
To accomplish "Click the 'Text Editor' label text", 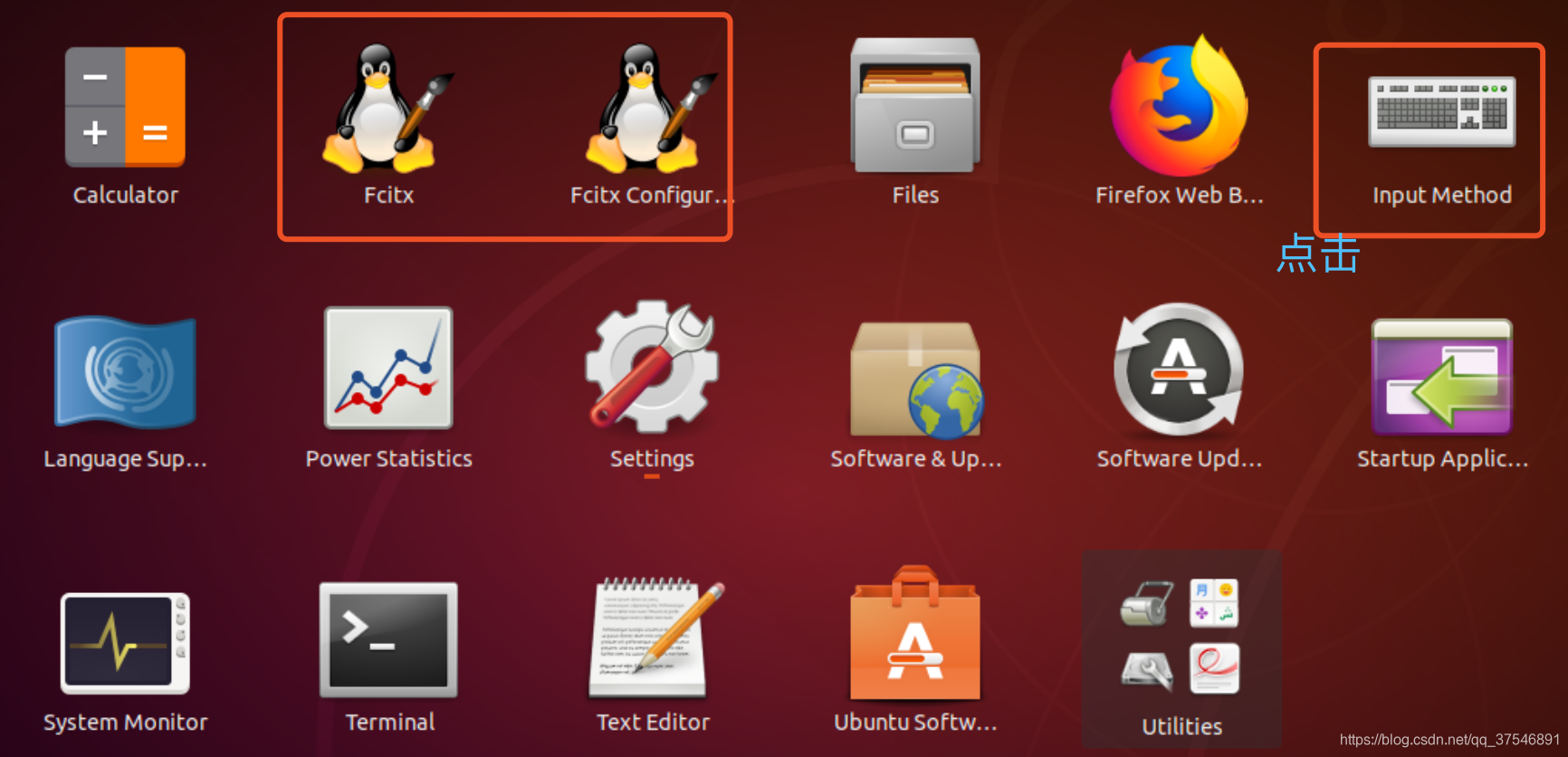I will (653, 722).
